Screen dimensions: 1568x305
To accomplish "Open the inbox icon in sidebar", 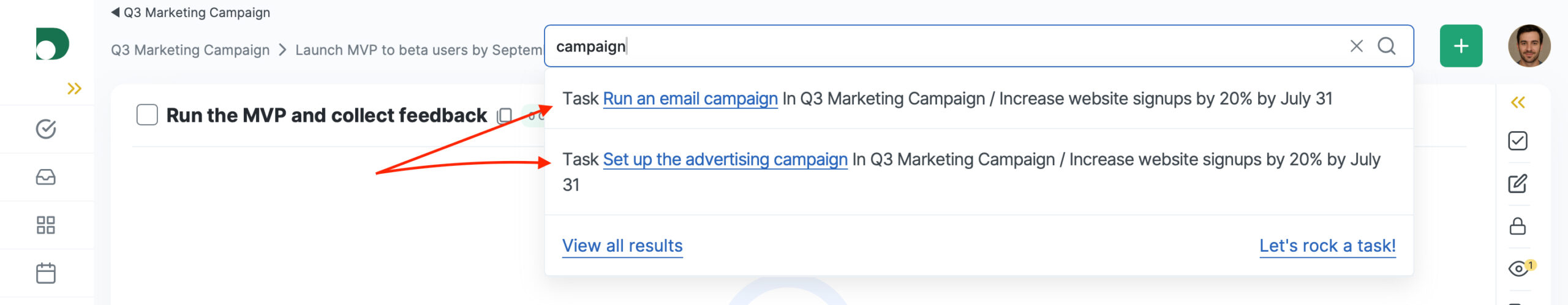I will point(46,178).
